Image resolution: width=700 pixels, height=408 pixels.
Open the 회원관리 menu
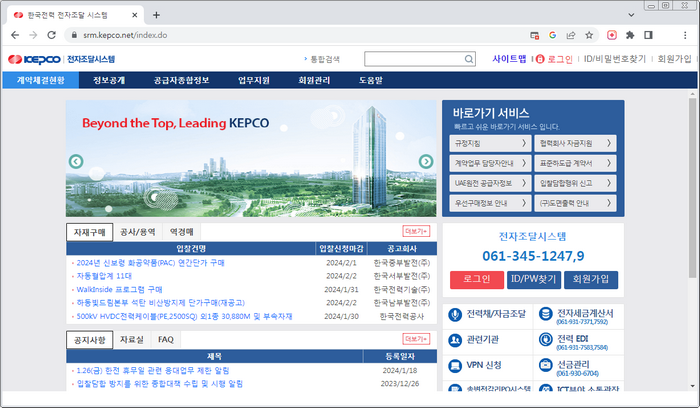314,80
